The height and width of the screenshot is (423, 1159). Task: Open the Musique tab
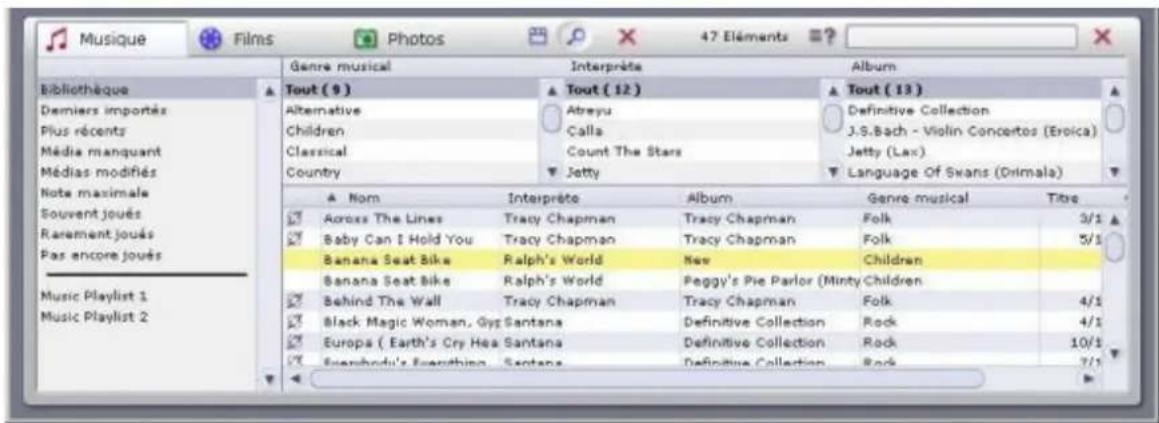tap(112, 38)
